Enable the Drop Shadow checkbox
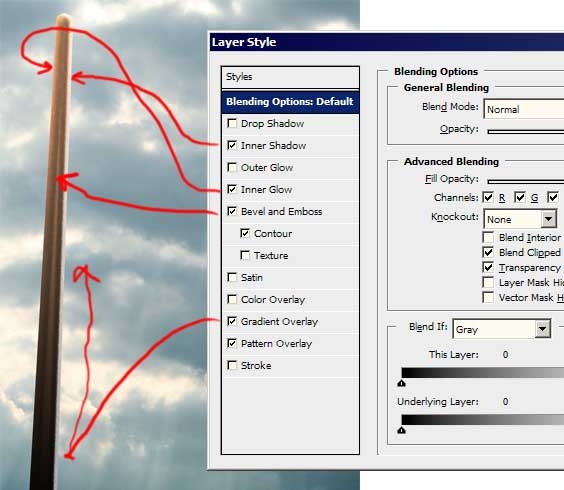Viewport: 564px width, 490px height. pyautogui.click(x=232, y=124)
